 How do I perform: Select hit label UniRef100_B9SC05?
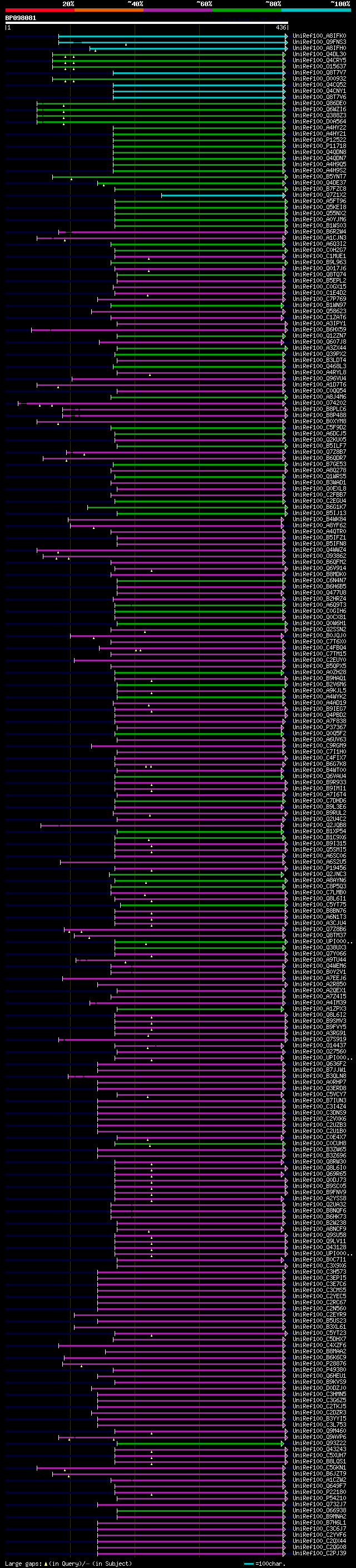point(319,1186)
